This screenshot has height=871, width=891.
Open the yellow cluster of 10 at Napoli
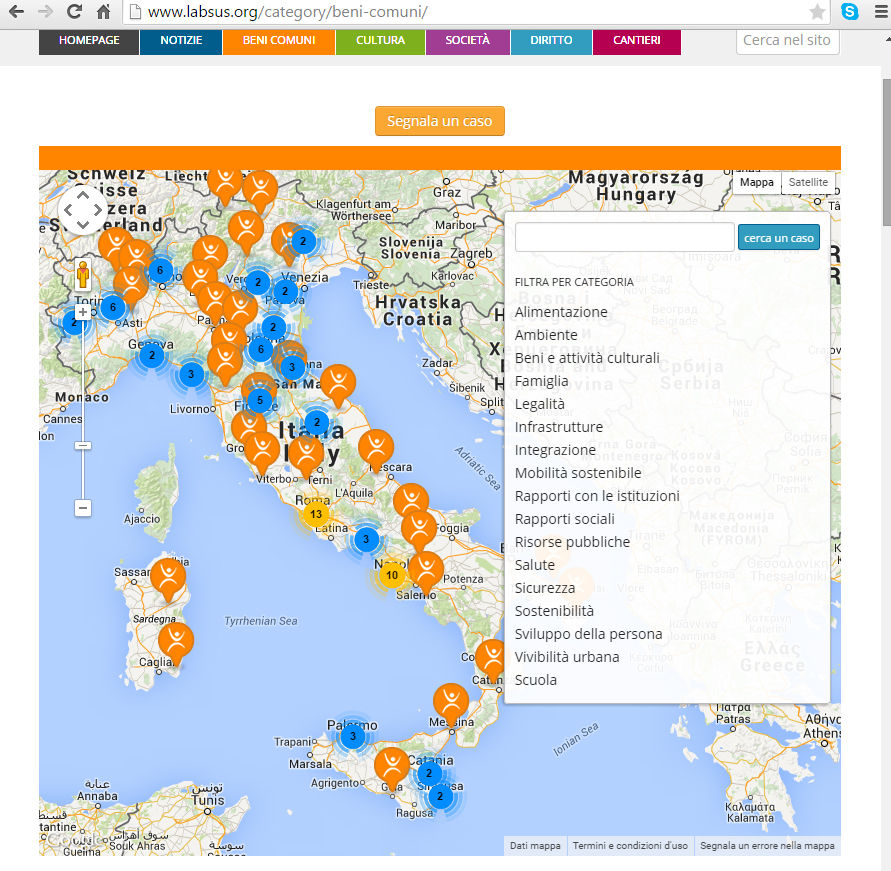(x=392, y=575)
